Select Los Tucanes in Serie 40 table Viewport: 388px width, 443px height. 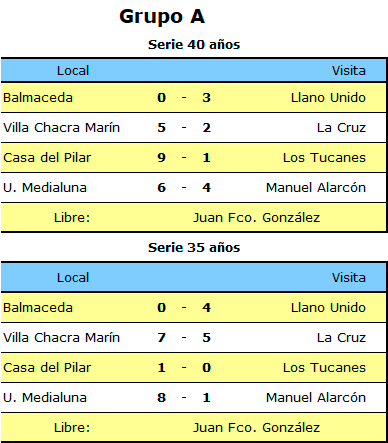(324, 158)
